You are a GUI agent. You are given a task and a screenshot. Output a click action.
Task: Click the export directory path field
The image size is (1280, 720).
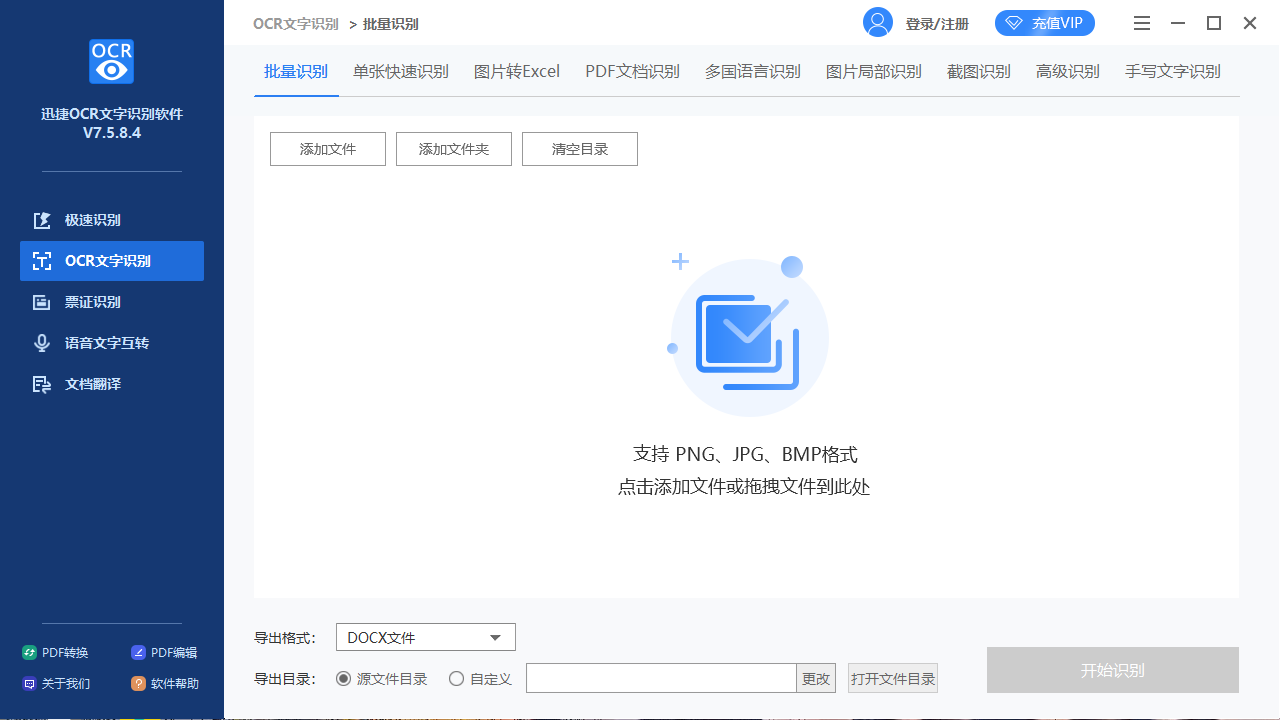[661, 678]
